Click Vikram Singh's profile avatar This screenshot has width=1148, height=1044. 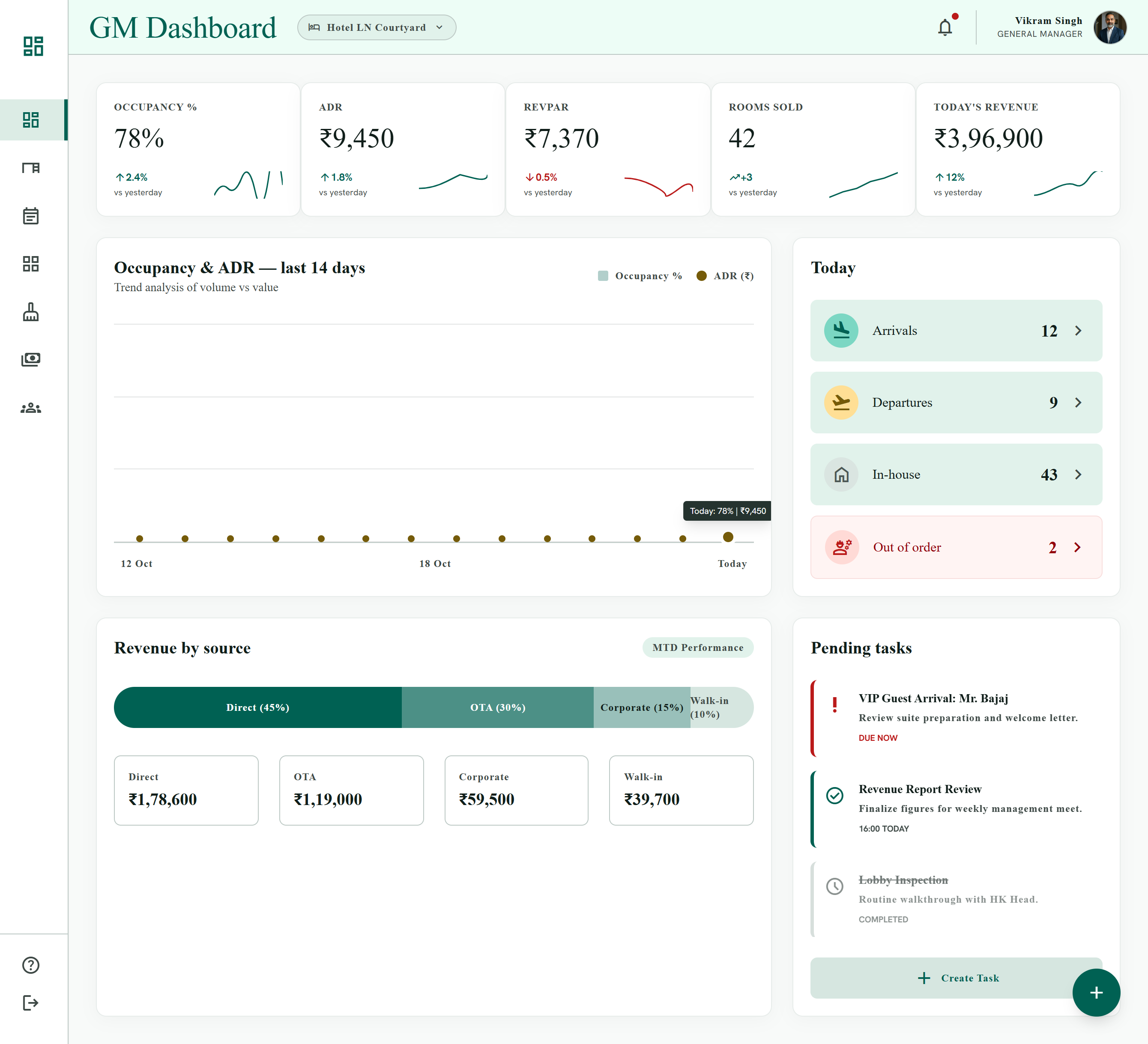point(1110,27)
